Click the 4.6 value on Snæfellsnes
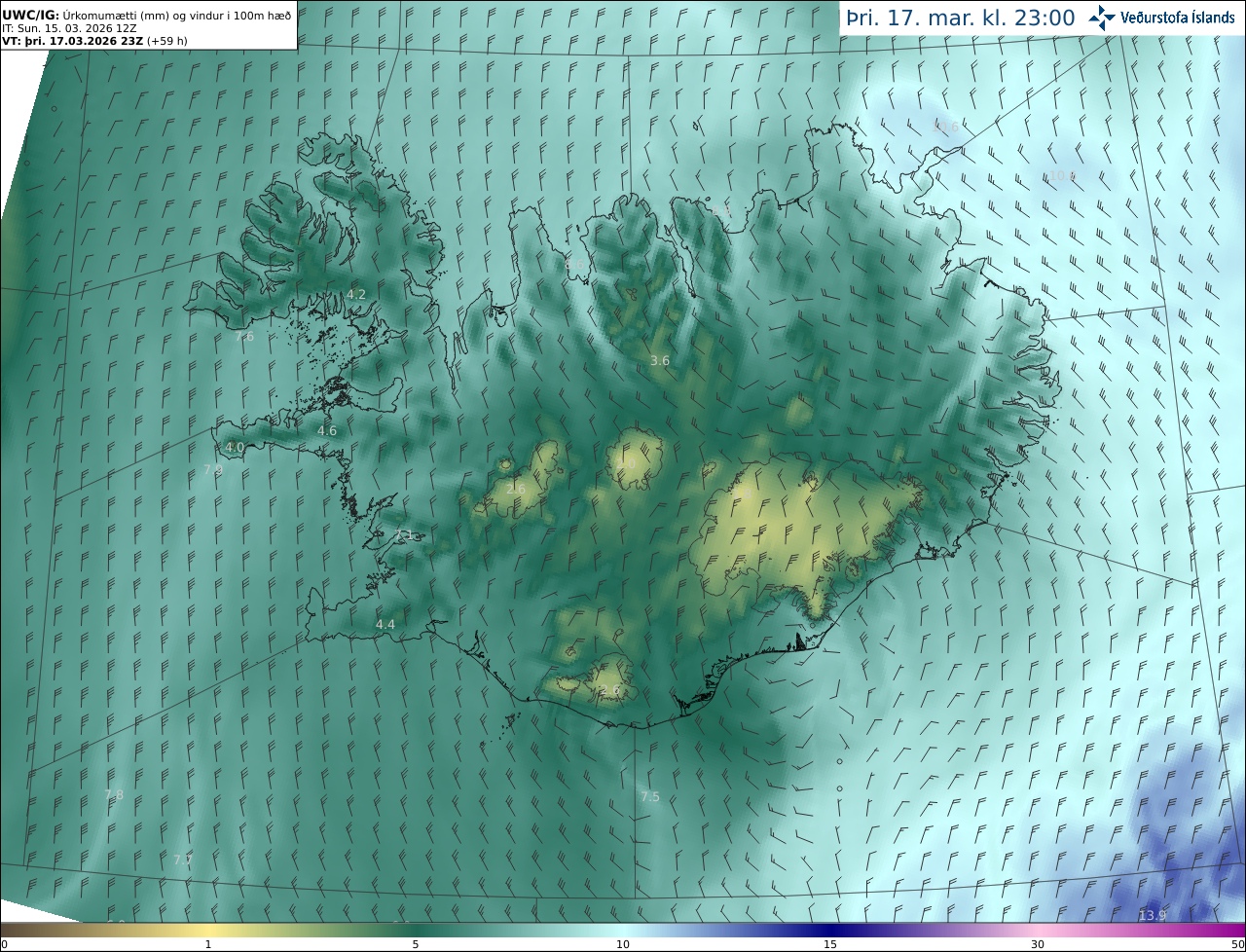Screen dimensions: 1246x952 [x=327, y=430]
